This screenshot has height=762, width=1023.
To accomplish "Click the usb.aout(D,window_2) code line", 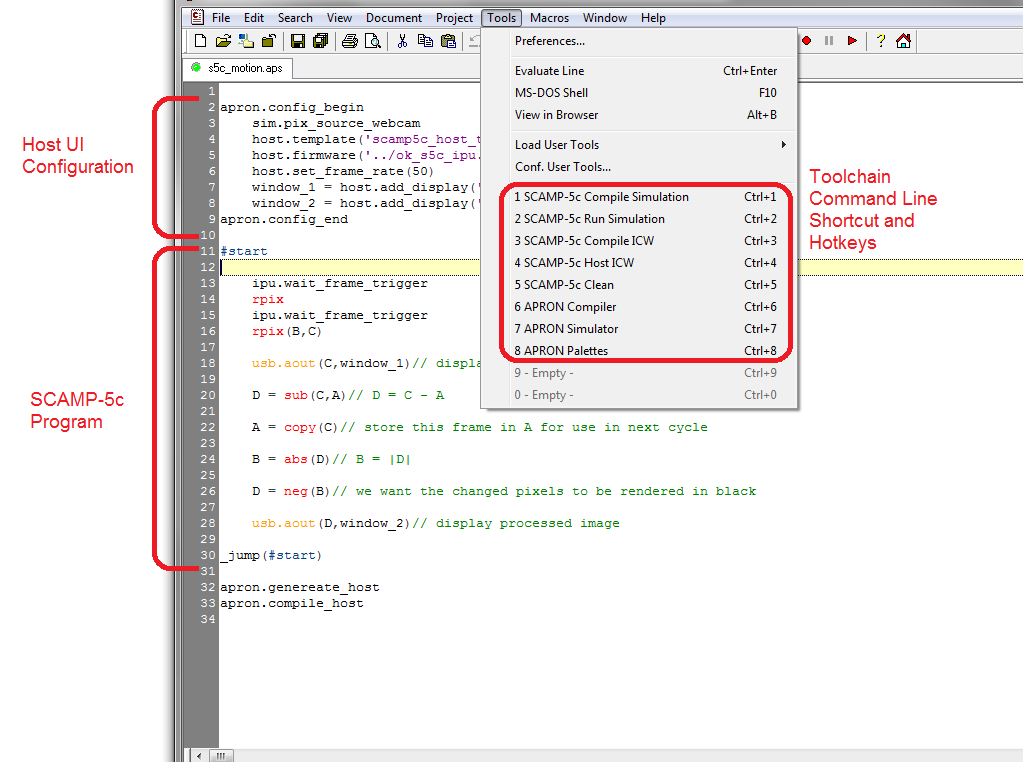I will pyautogui.click(x=435, y=523).
